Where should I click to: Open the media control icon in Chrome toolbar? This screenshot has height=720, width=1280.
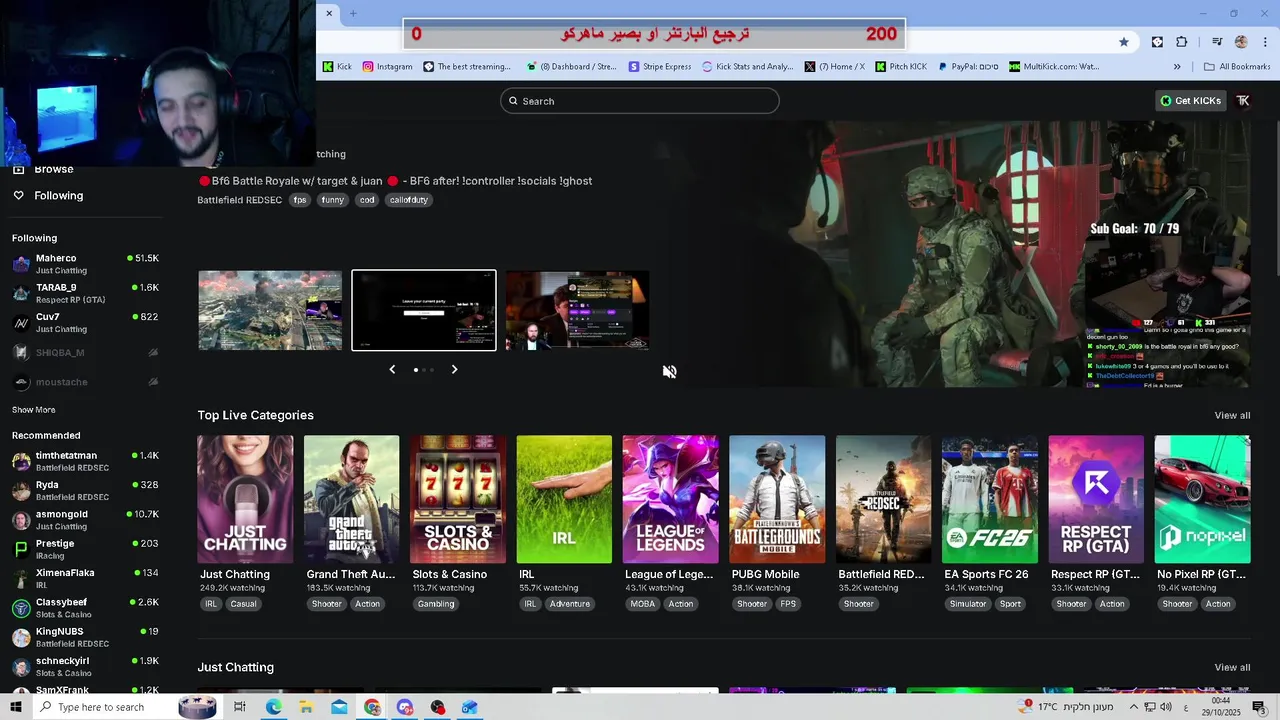(1217, 42)
